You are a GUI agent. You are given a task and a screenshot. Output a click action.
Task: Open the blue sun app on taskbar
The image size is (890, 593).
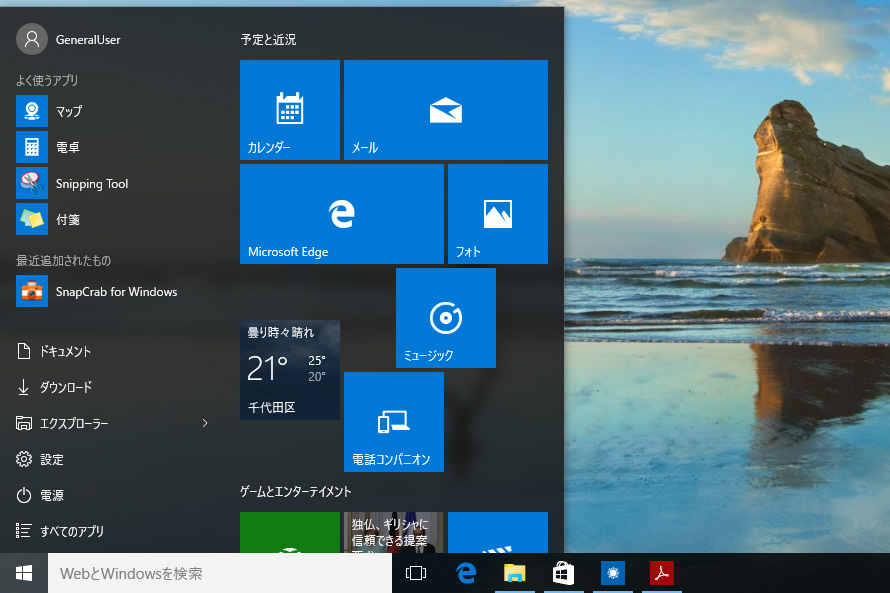pos(613,573)
